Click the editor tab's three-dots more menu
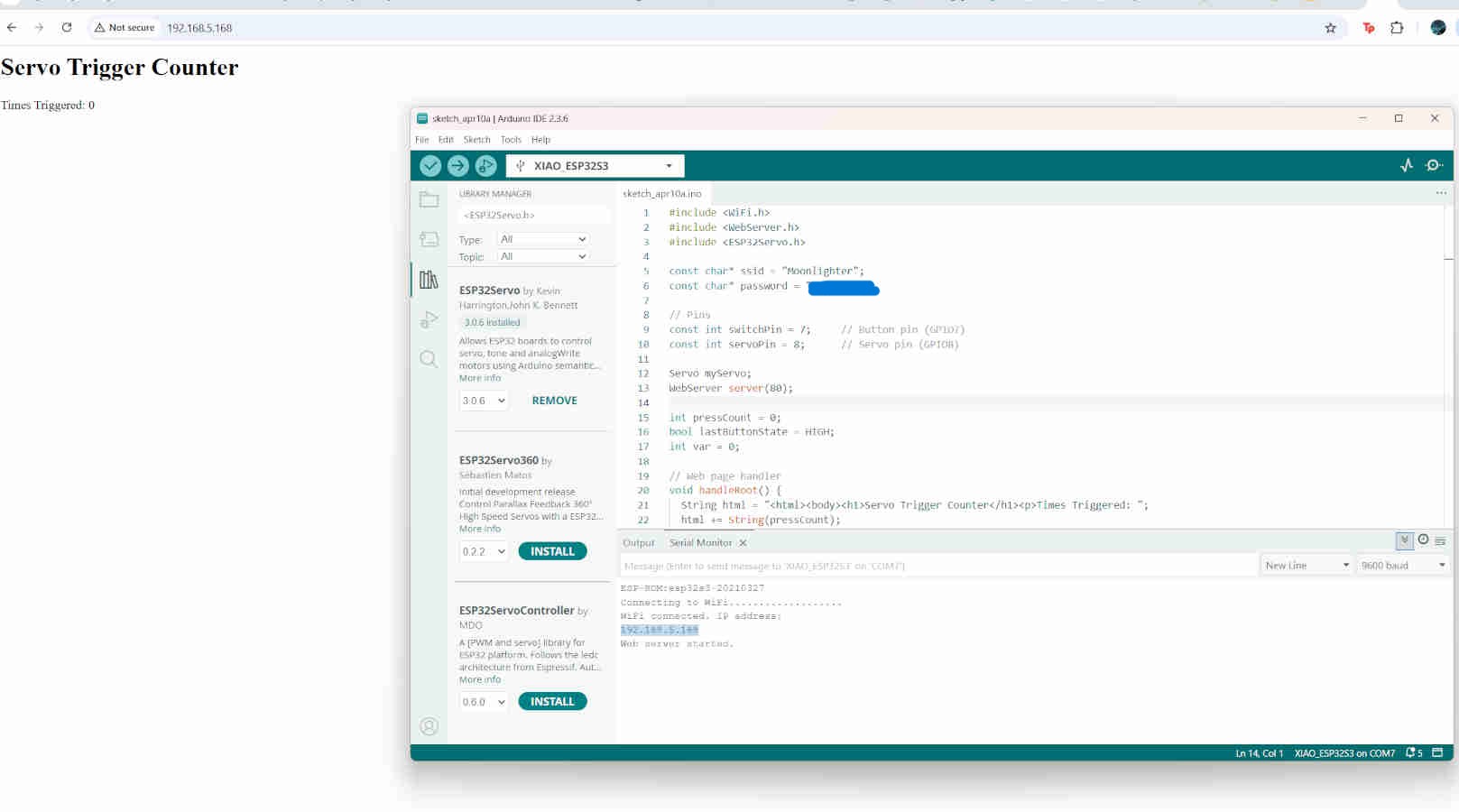 point(1441,193)
